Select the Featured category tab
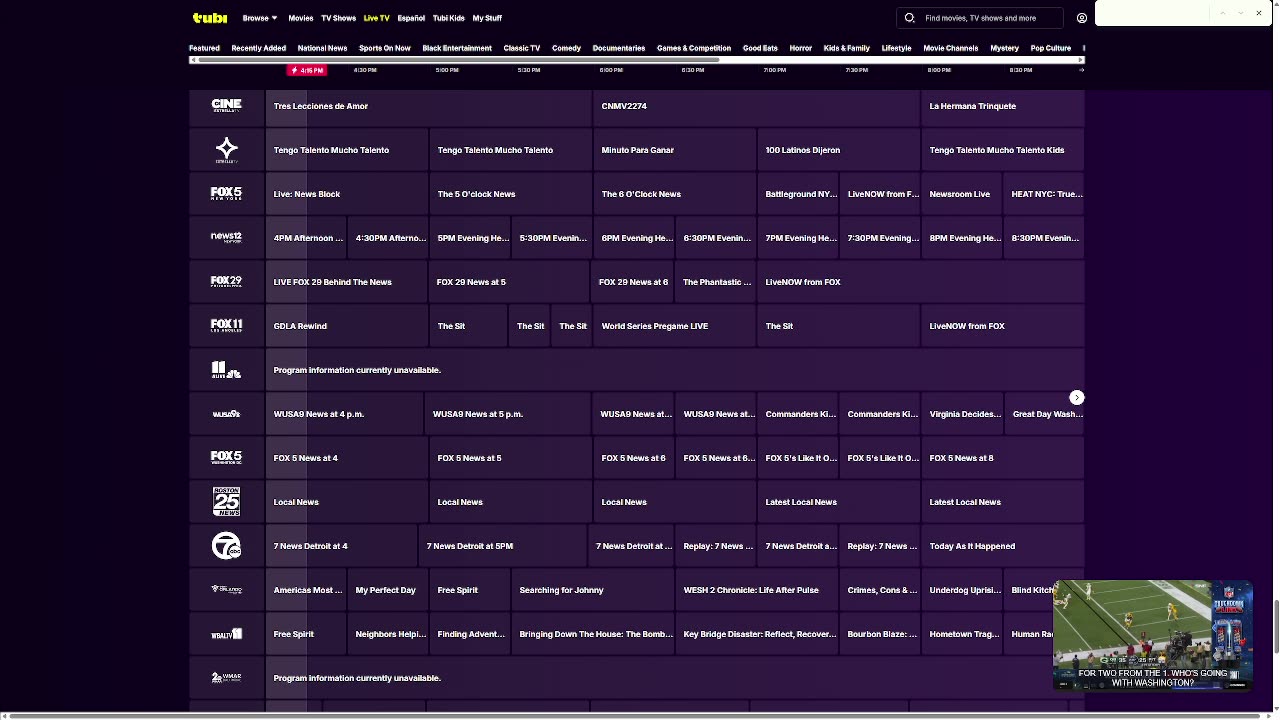The image size is (1280, 720). point(204,48)
